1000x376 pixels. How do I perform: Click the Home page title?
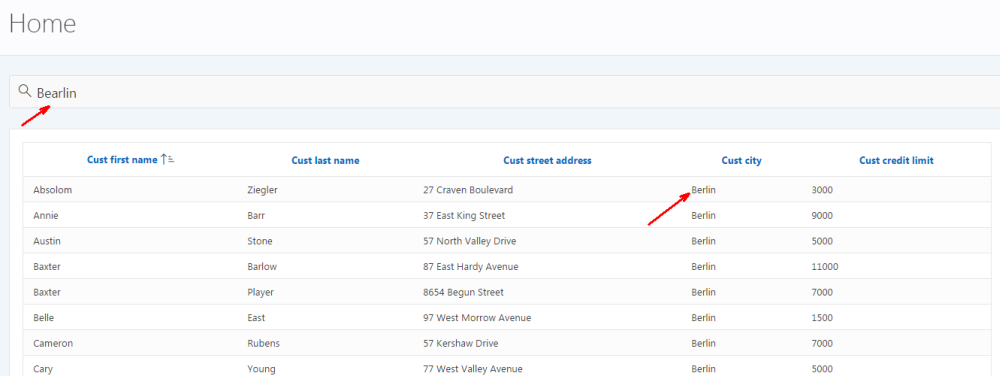[42, 24]
